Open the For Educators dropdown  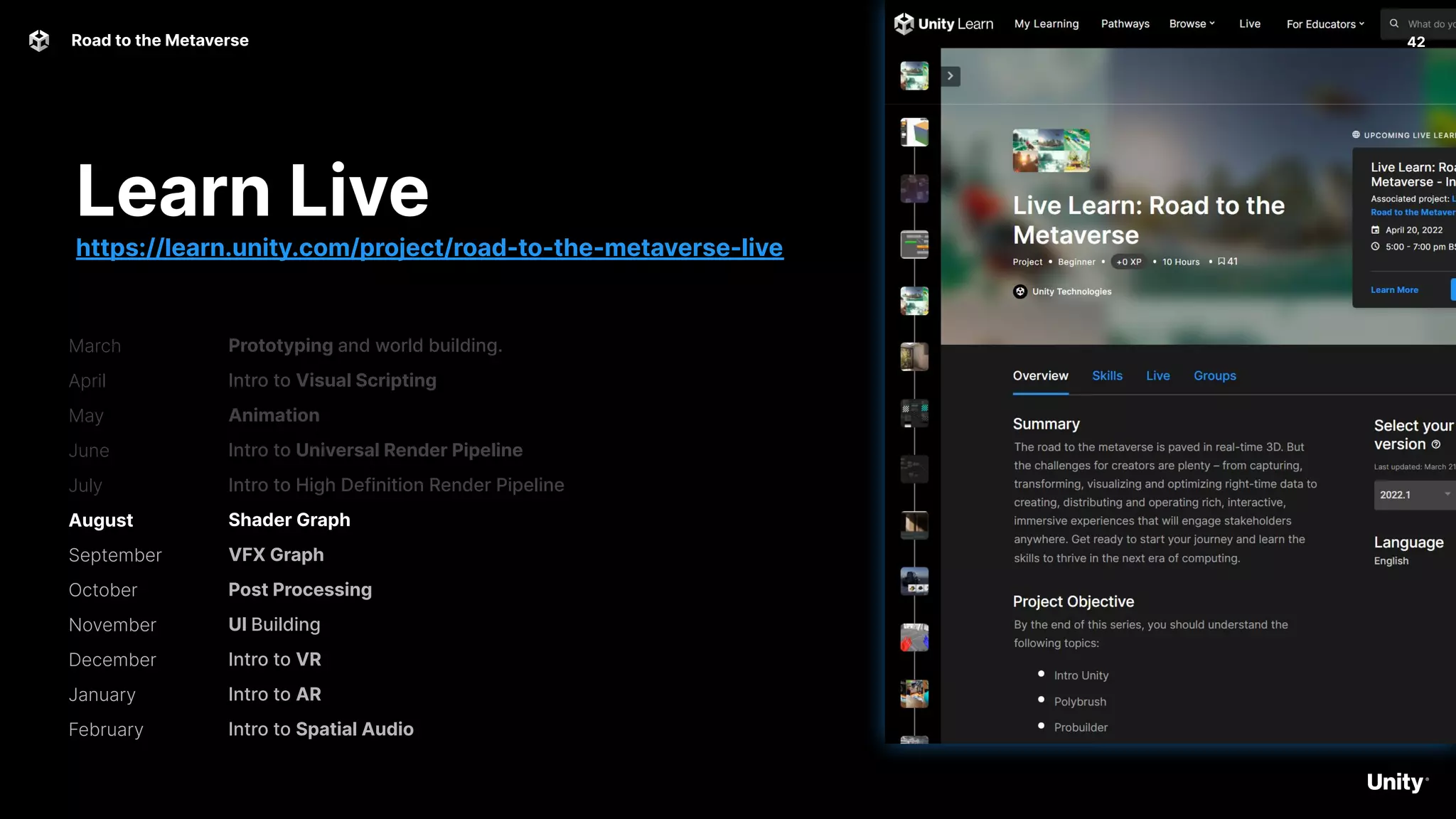coord(1325,24)
